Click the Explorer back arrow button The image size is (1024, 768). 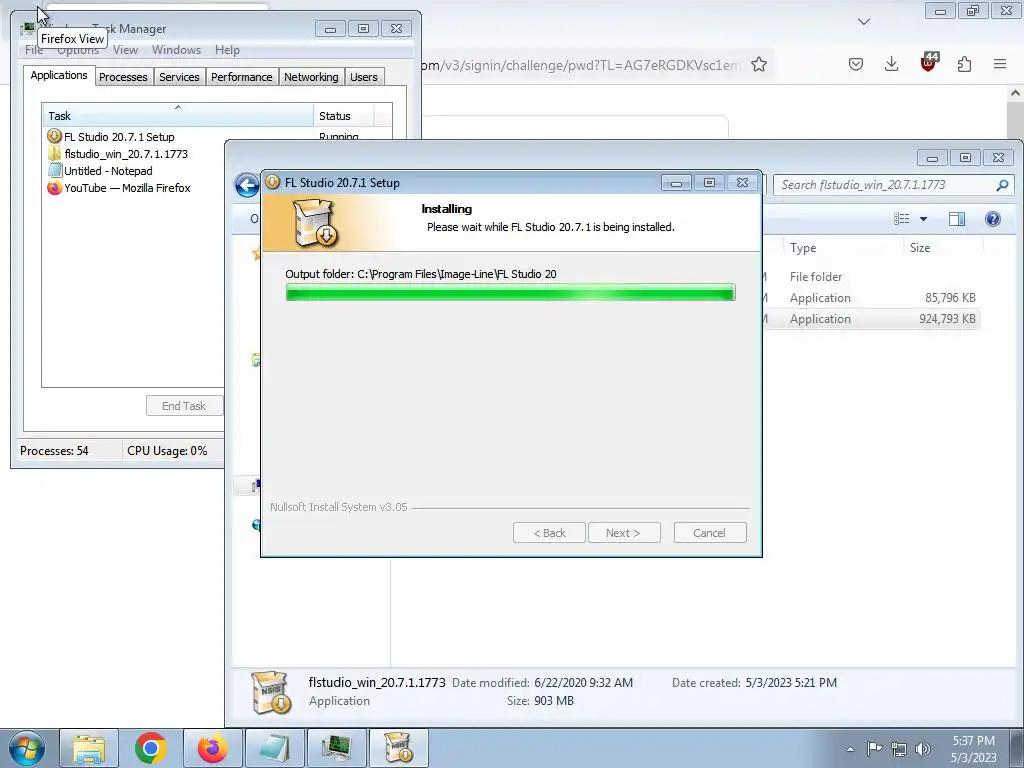(247, 185)
